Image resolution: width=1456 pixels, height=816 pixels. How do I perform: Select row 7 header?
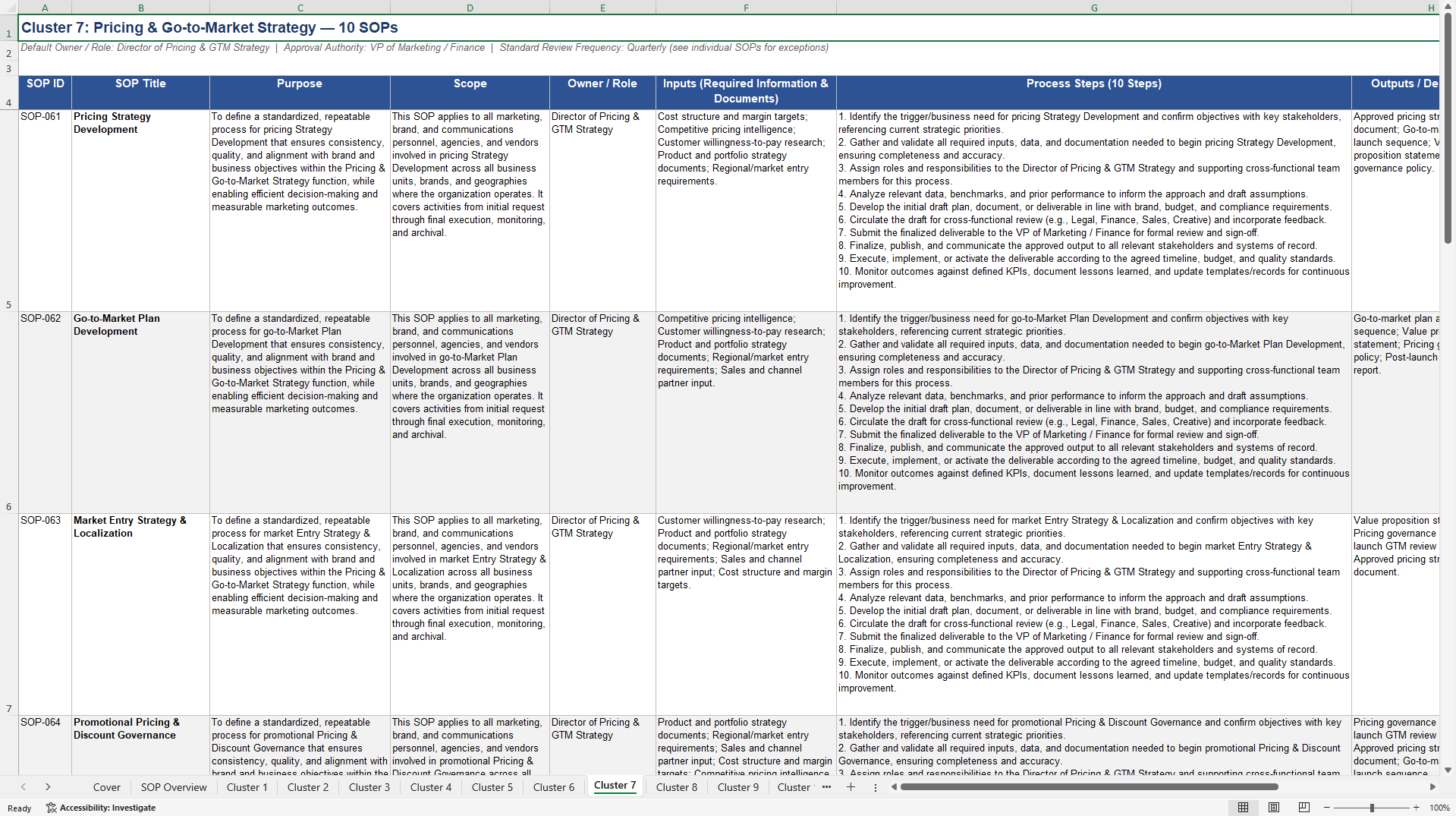click(9, 614)
